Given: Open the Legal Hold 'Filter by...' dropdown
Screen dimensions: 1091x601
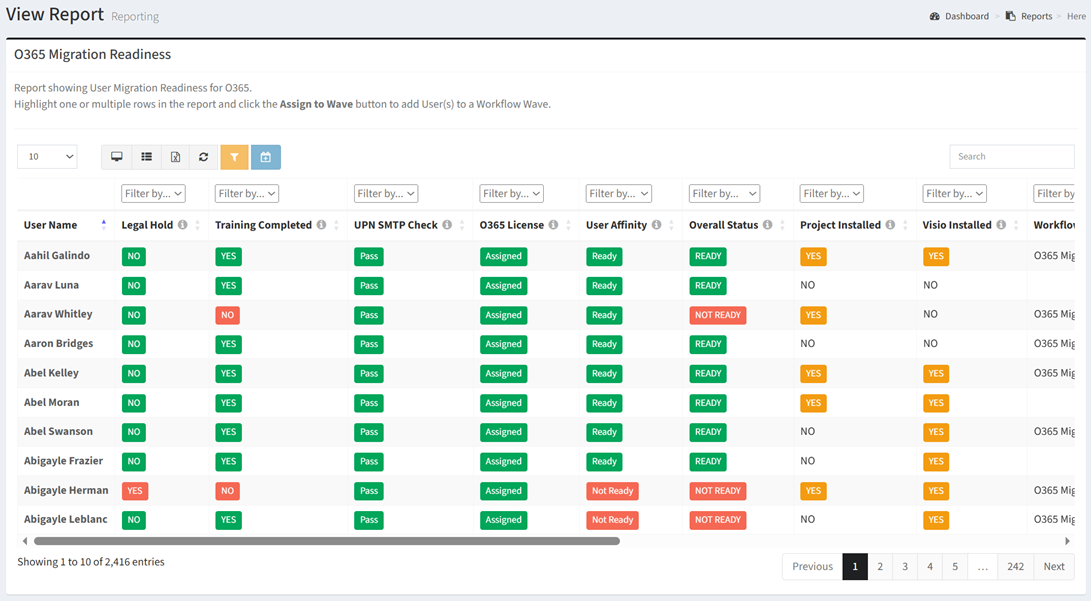Looking at the screenshot, I should [x=153, y=194].
